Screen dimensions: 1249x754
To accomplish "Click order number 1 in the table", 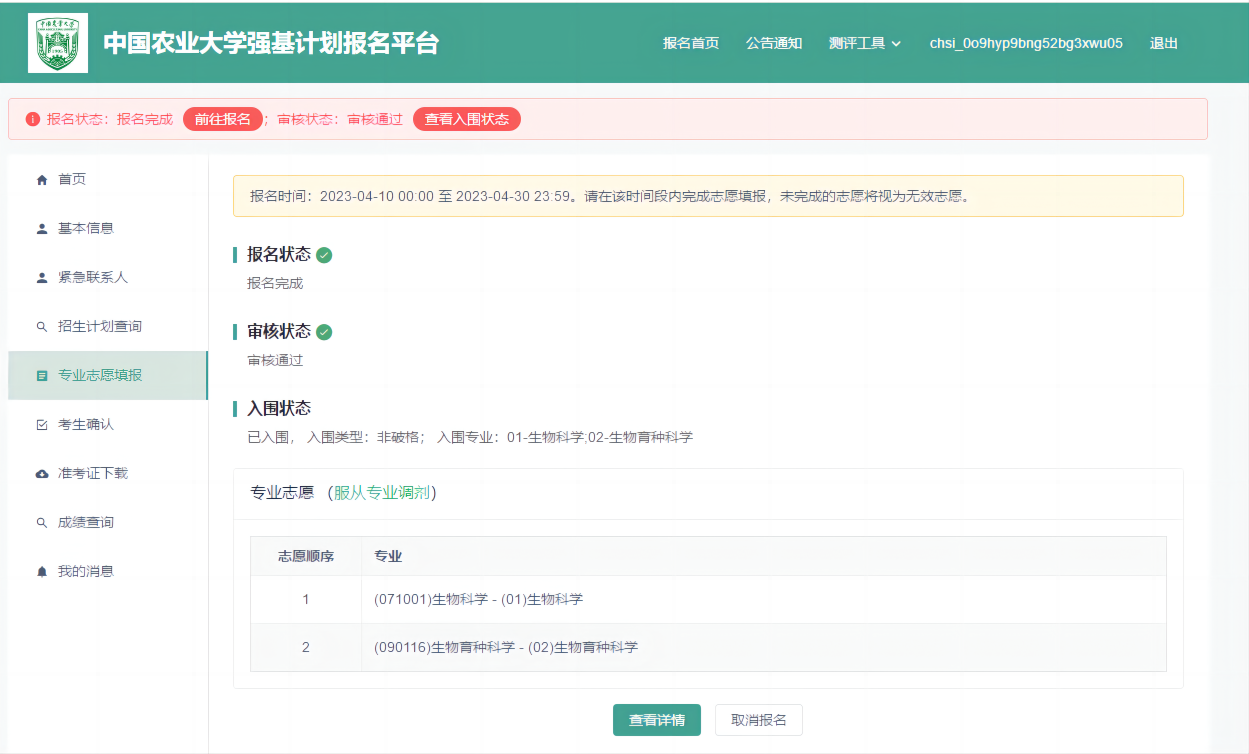I will [306, 600].
